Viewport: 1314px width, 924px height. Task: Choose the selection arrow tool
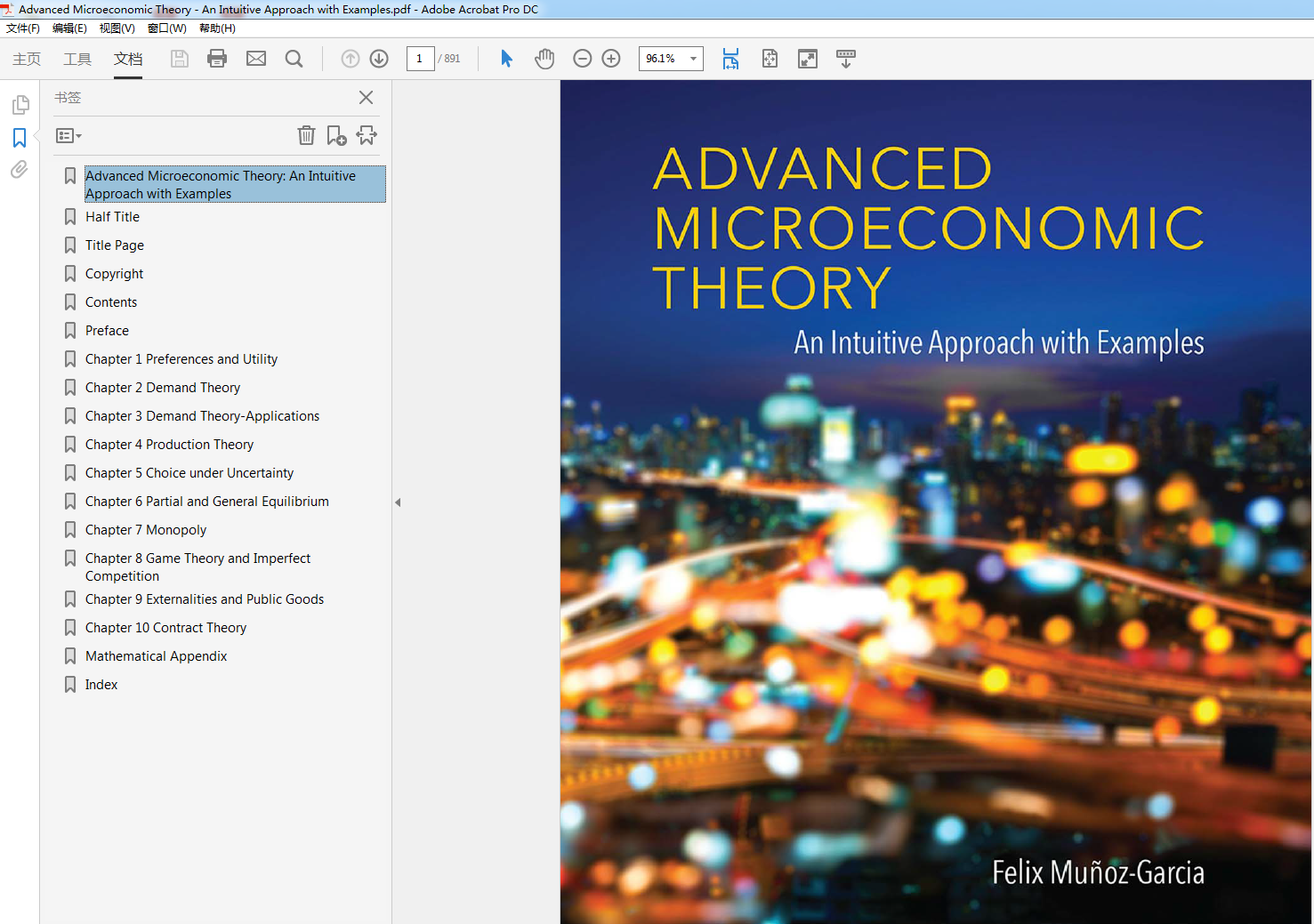(x=506, y=59)
